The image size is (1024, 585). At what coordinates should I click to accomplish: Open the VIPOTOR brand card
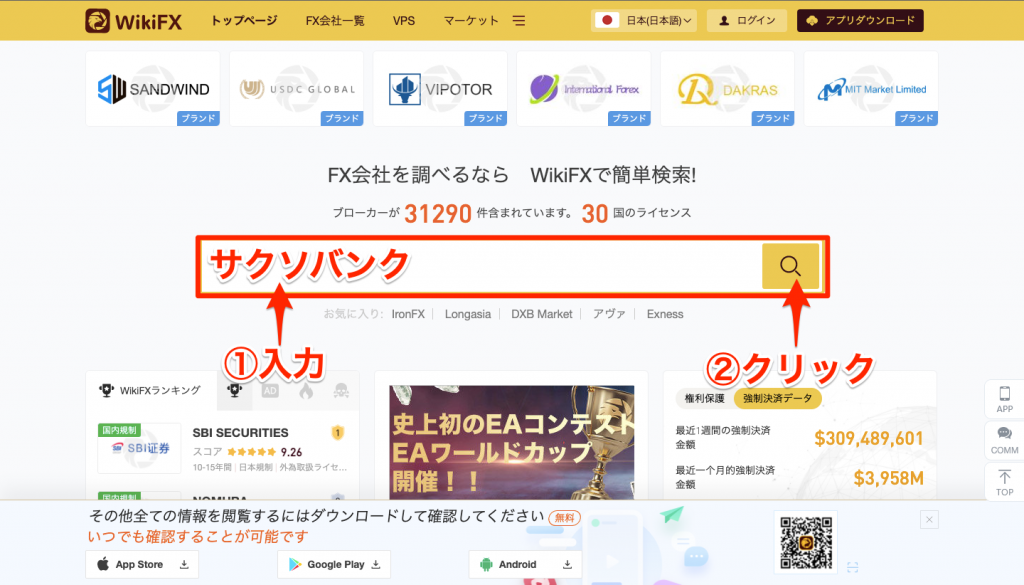[440, 89]
